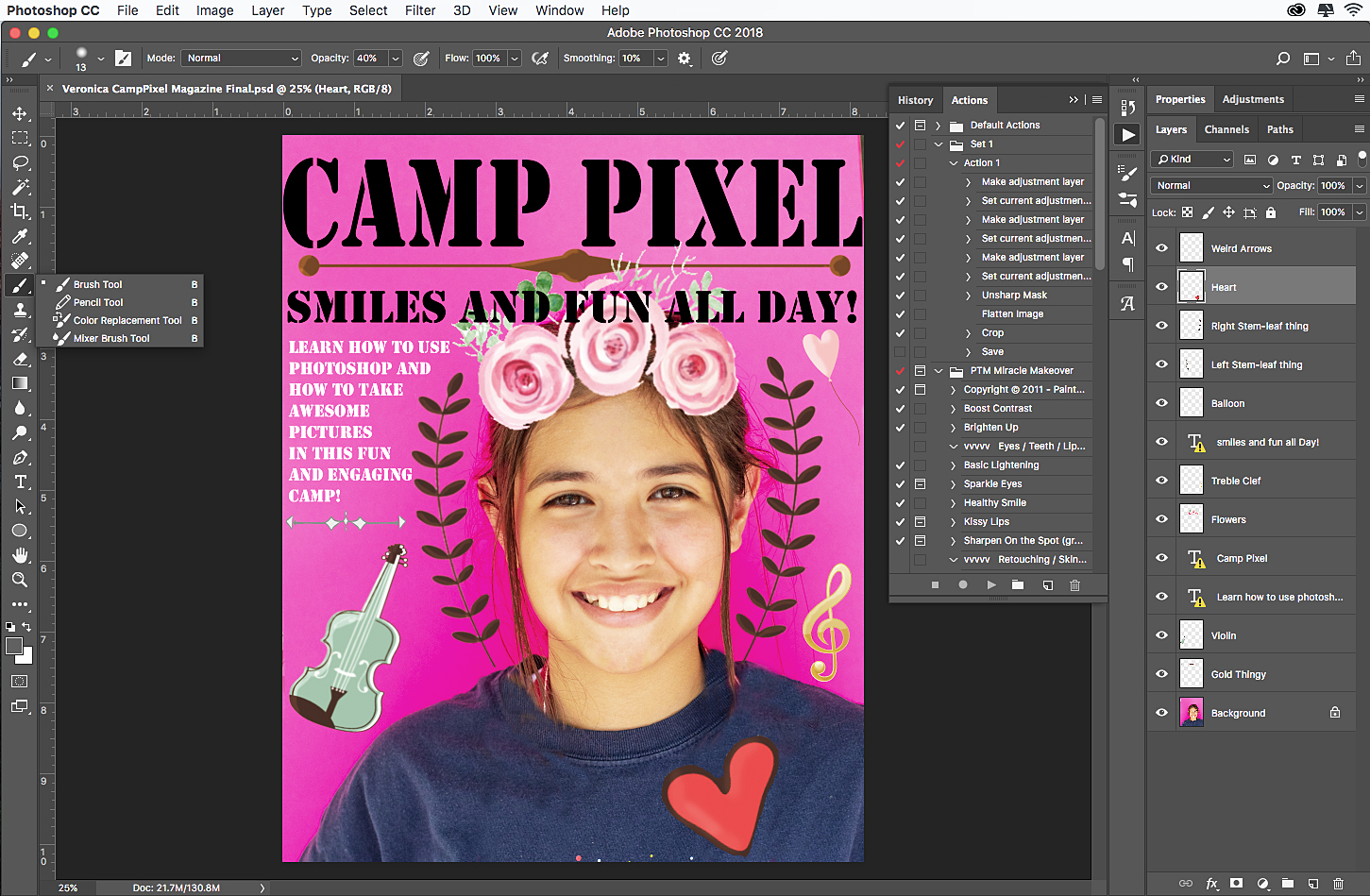Click the layer Fill value field
Image resolution: width=1370 pixels, height=896 pixels.
1333,212
